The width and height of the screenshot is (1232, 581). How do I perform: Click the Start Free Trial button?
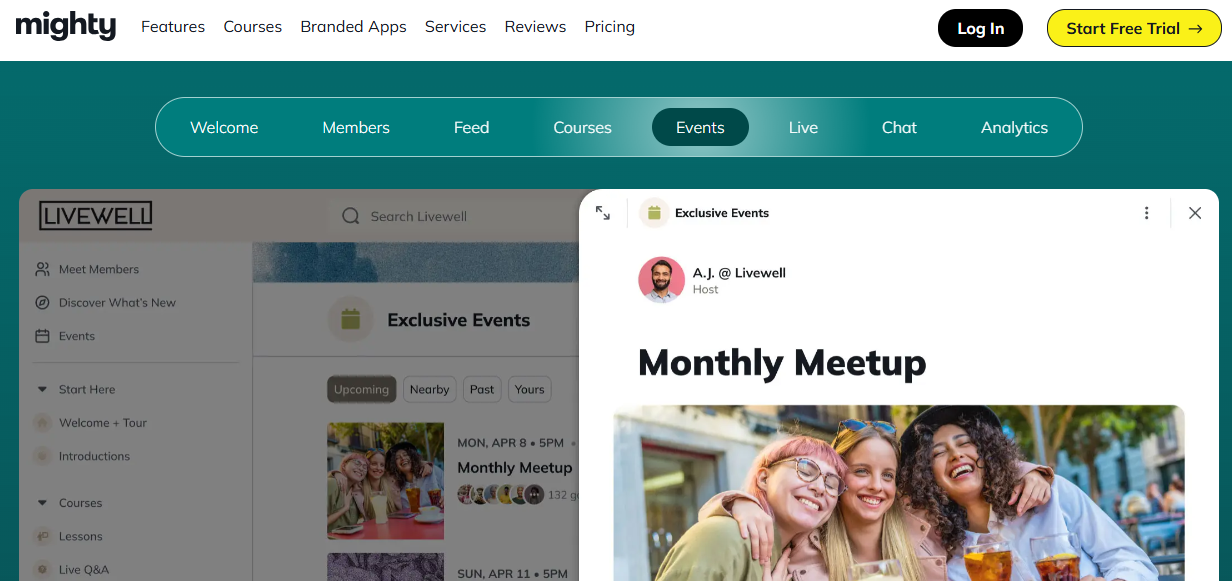point(1134,28)
